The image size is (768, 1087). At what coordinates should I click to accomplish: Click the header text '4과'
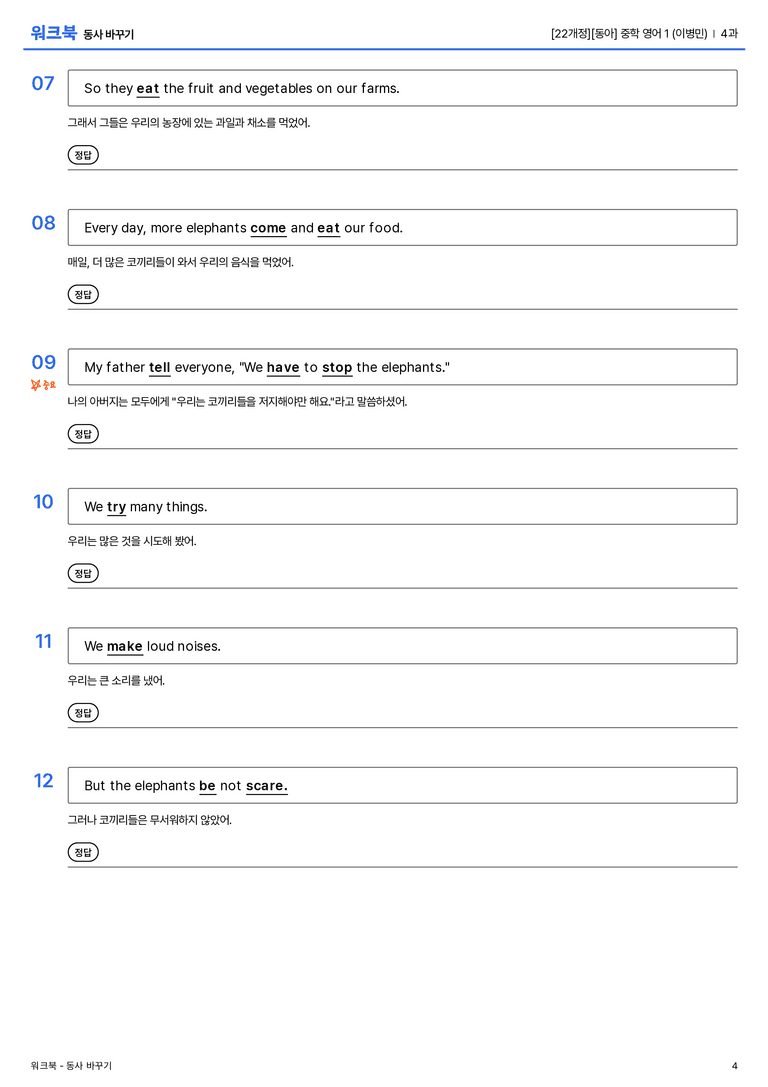pos(729,33)
